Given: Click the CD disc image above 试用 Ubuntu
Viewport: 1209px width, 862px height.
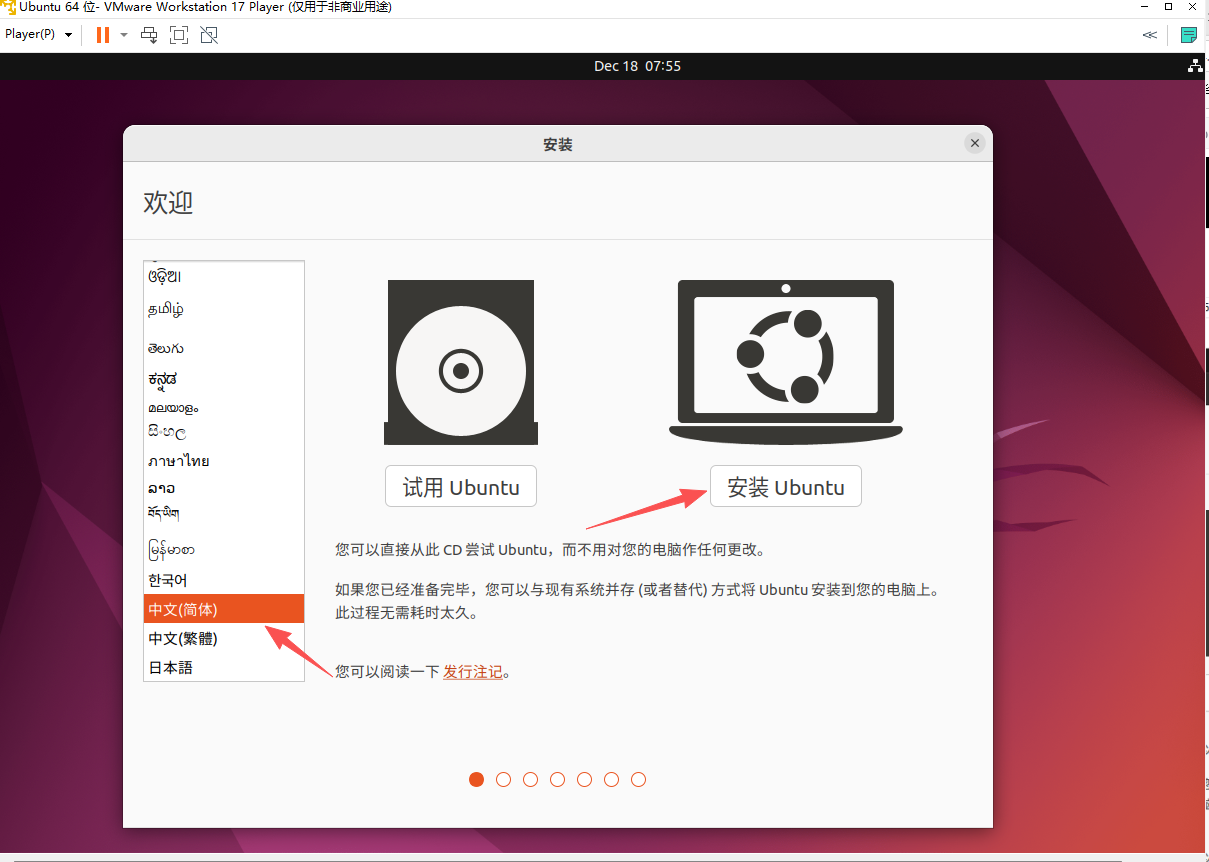Looking at the screenshot, I should pos(461,362).
